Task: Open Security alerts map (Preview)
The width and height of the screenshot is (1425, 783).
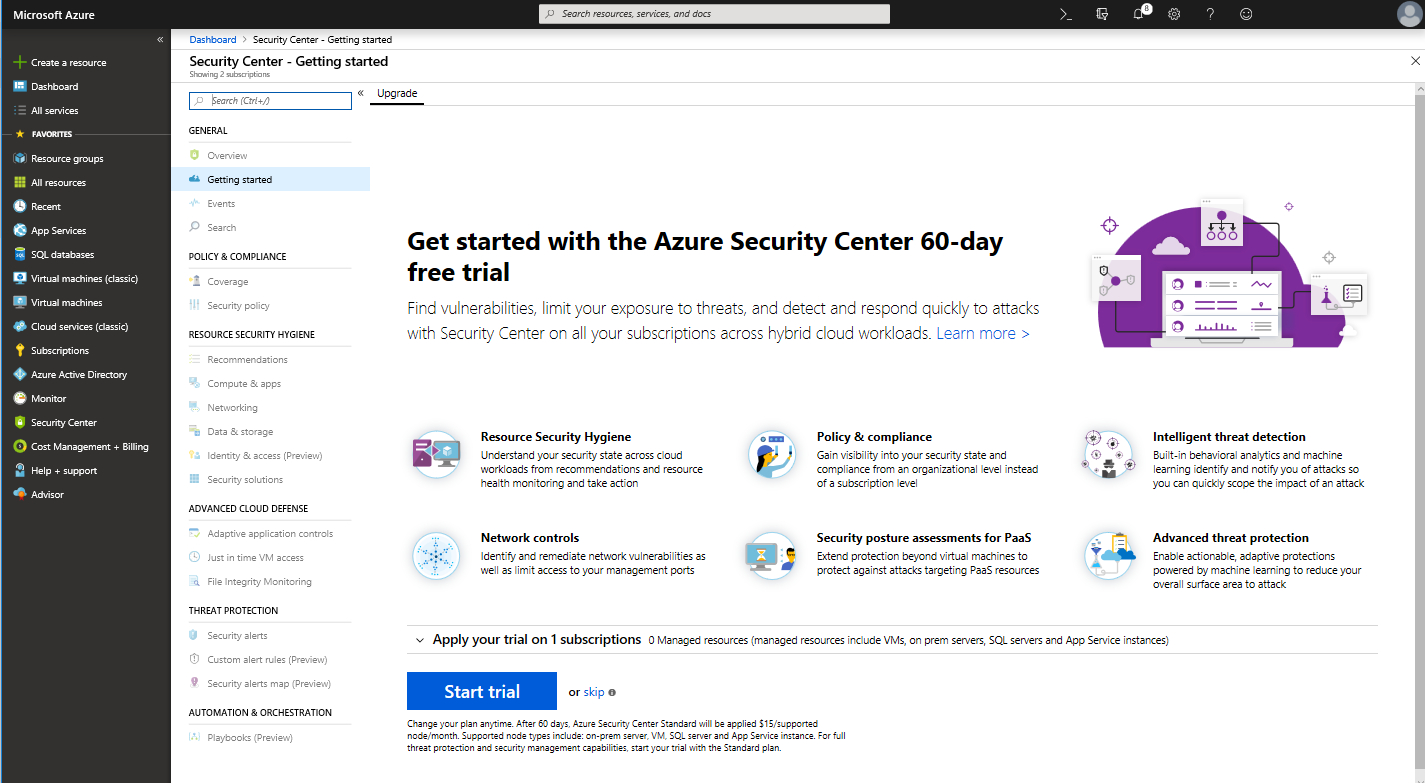Action: [x=270, y=684]
